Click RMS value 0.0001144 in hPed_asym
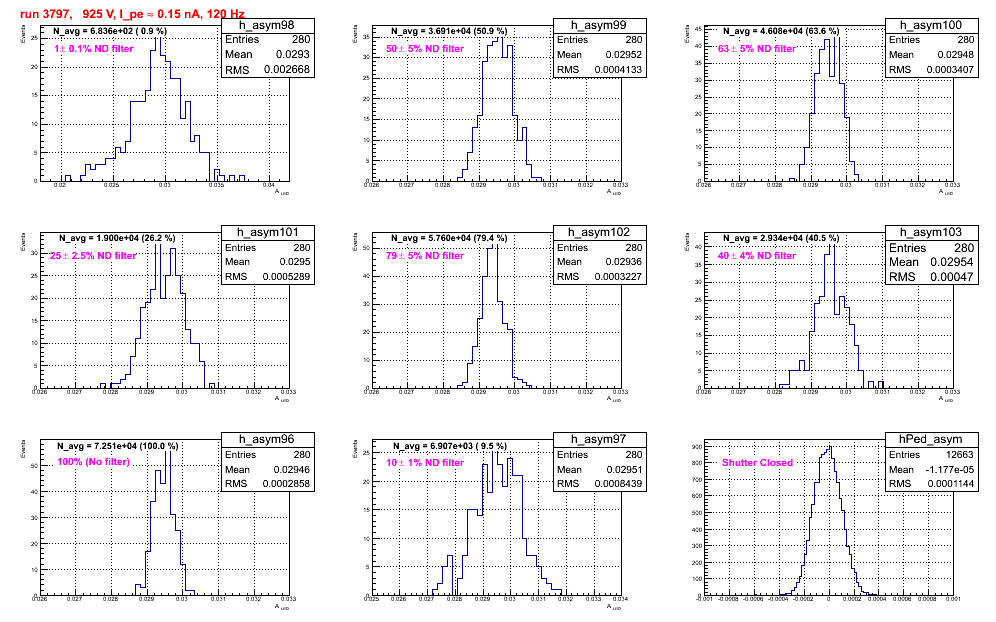This screenshot has width=996, height=622. 950,484
